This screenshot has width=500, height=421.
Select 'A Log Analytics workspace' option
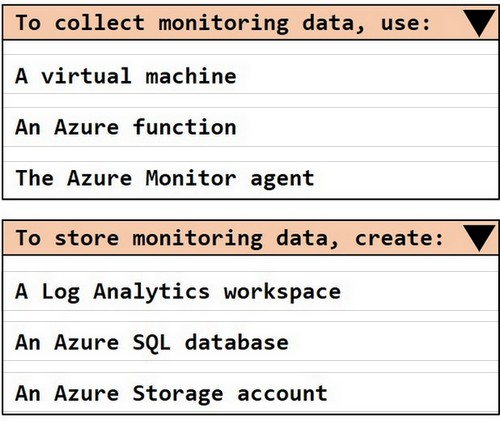point(250,291)
